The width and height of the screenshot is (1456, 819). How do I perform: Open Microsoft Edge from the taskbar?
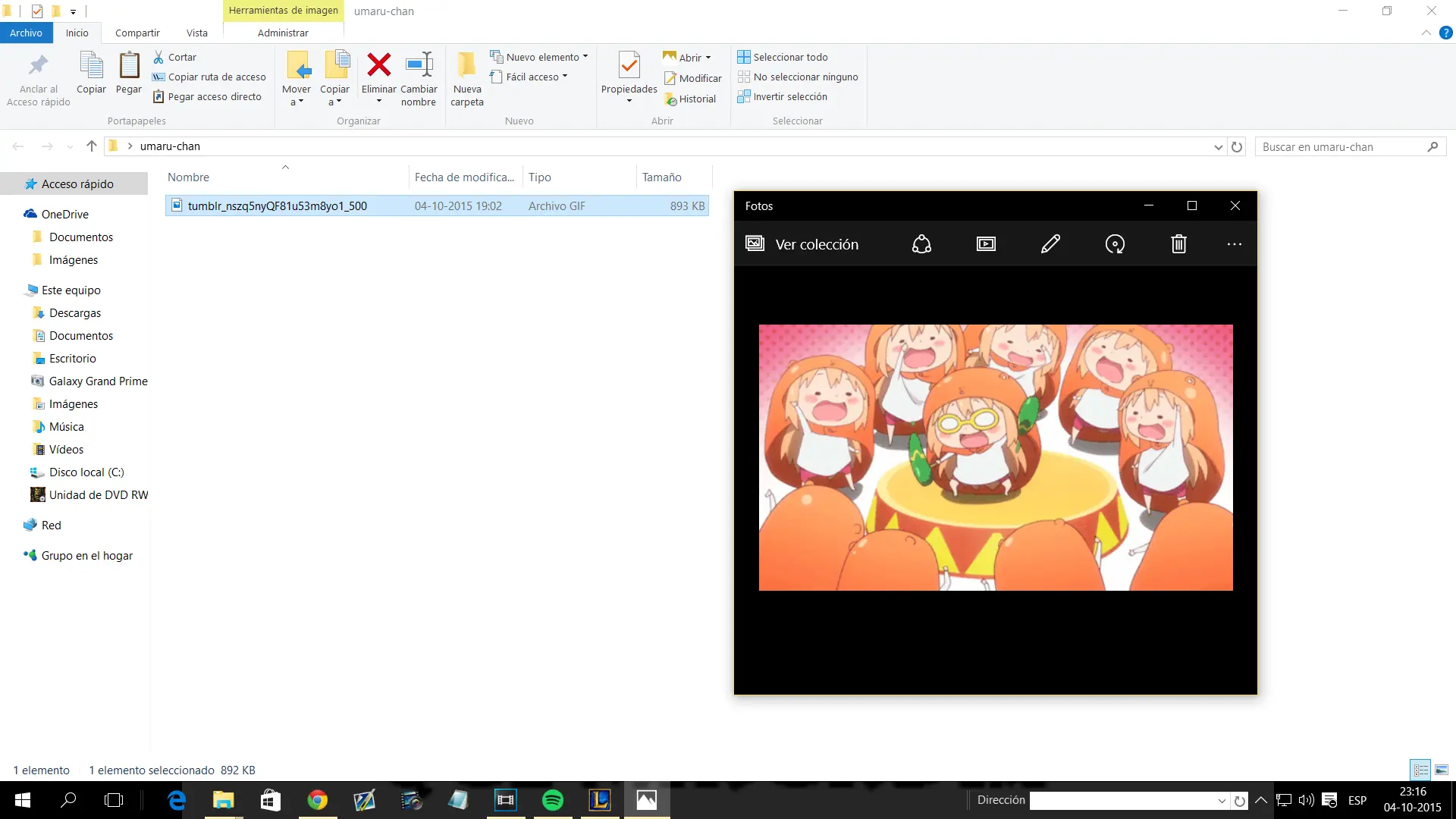177,800
